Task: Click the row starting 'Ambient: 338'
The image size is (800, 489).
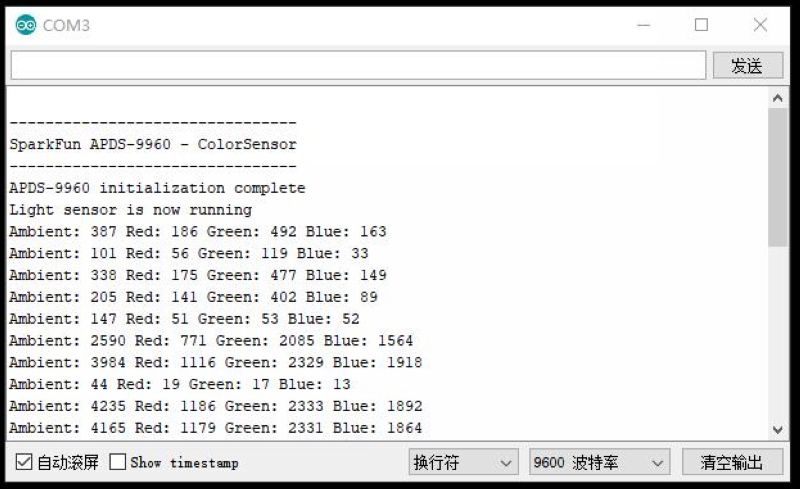Action: click(x=198, y=276)
